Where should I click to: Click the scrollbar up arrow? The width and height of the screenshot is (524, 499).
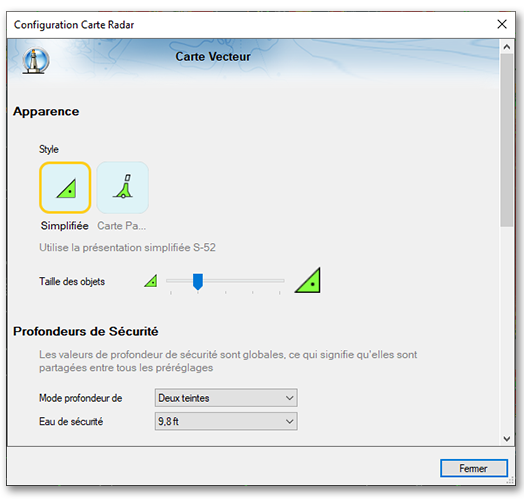(507, 46)
